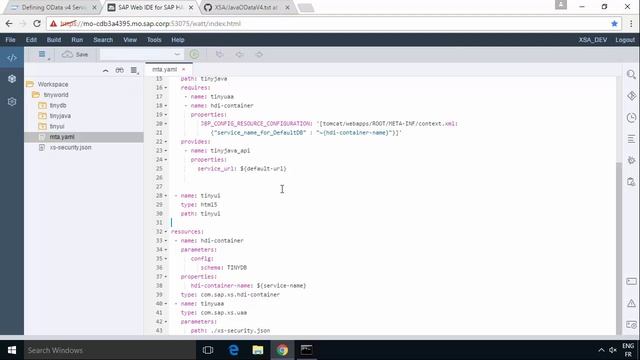Screen dimensions: 640x360
Task: Click the back arrow icon in toolbar
Action: click(240, 54)
